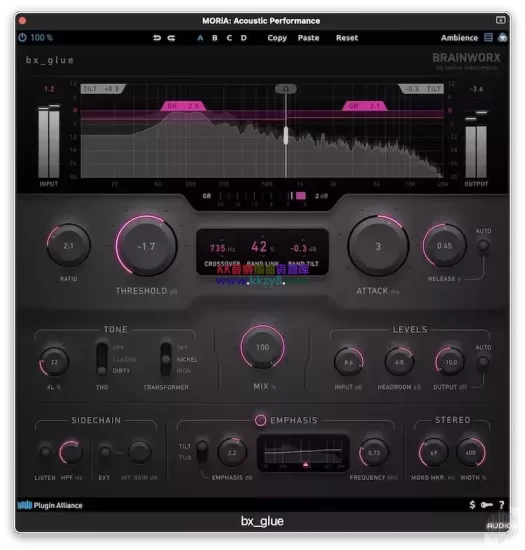Open the question mark help icon
This screenshot has height=550, width=525.
click(x=502, y=505)
